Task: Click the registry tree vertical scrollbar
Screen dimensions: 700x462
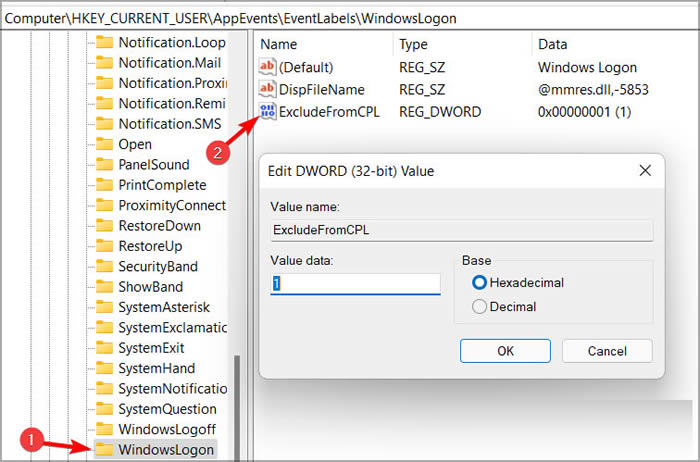Action: click(x=237, y=400)
